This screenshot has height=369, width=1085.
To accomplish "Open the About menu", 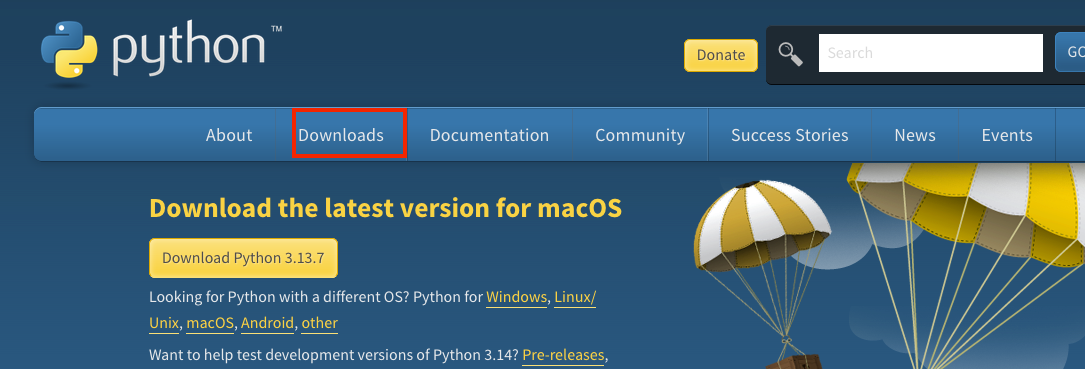I will coord(229,135).
